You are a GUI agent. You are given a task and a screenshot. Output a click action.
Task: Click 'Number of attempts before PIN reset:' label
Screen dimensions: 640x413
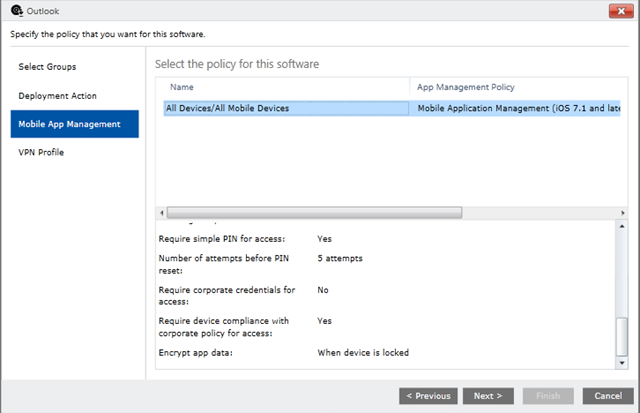224,264
